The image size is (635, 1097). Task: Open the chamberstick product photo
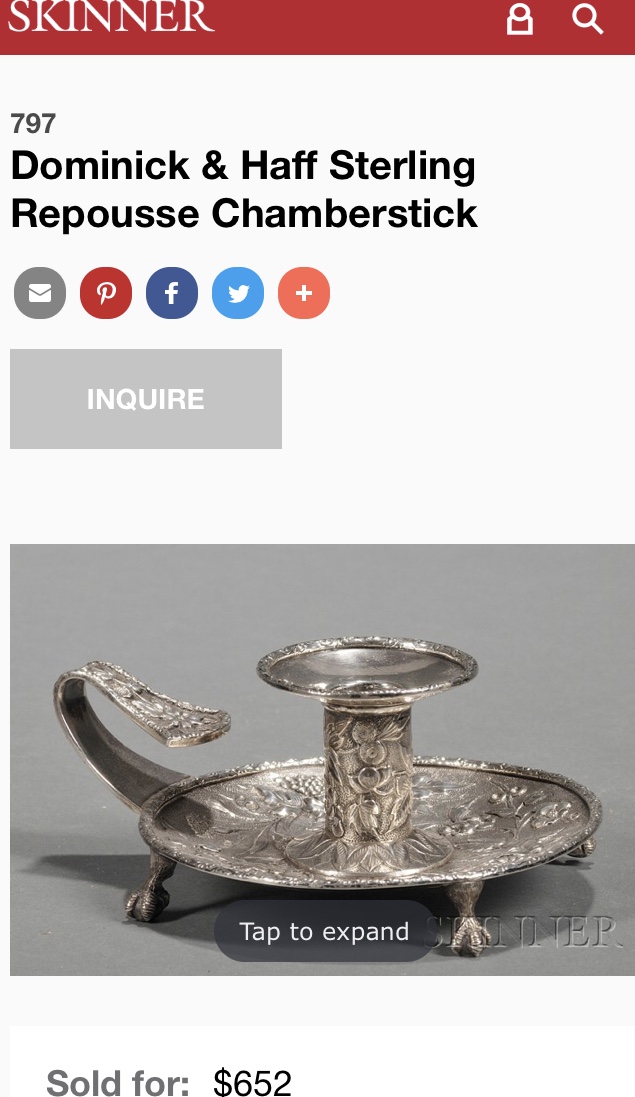[322, 759]
